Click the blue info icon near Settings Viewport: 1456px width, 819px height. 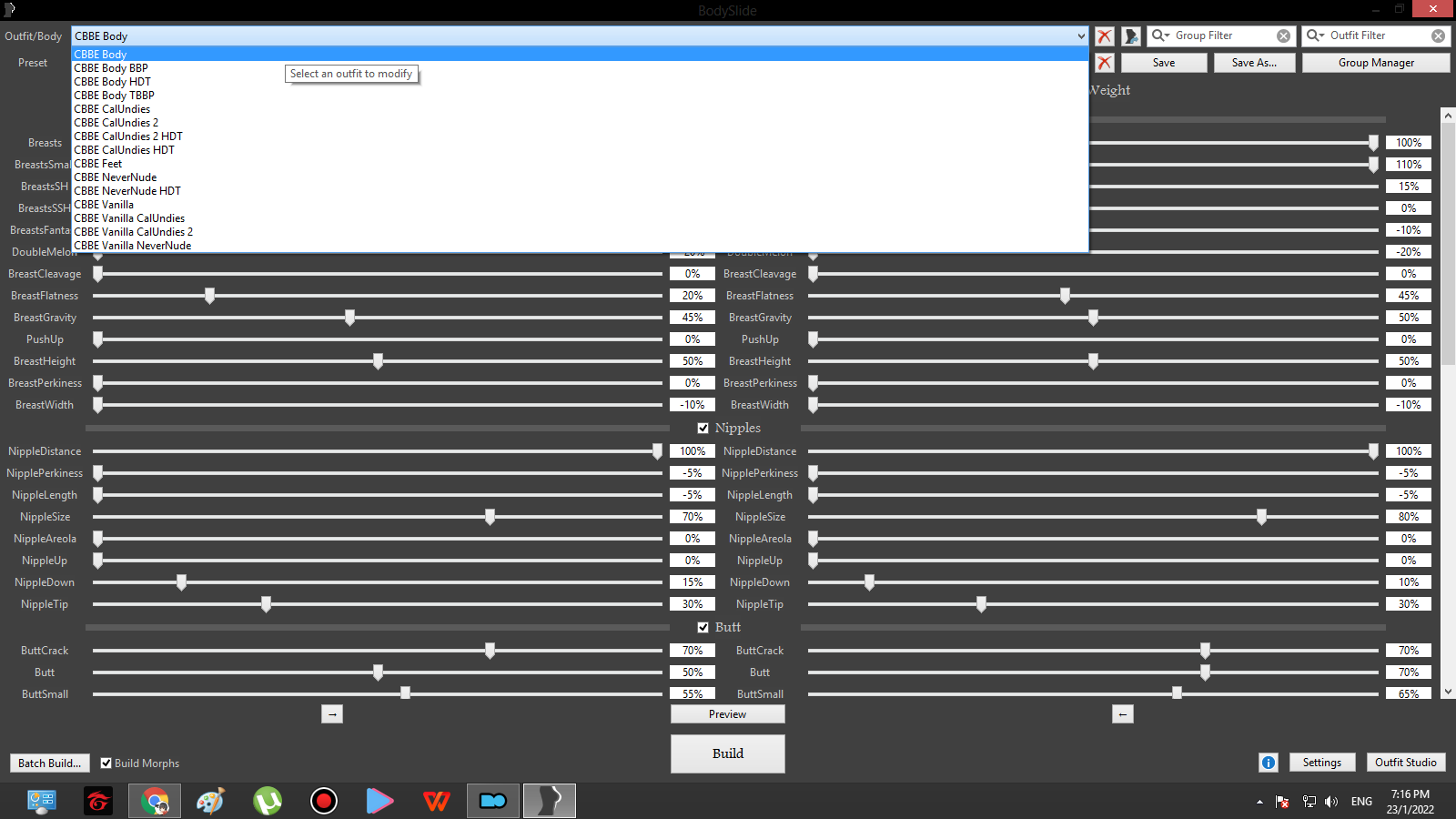(x=1269, y=763)
